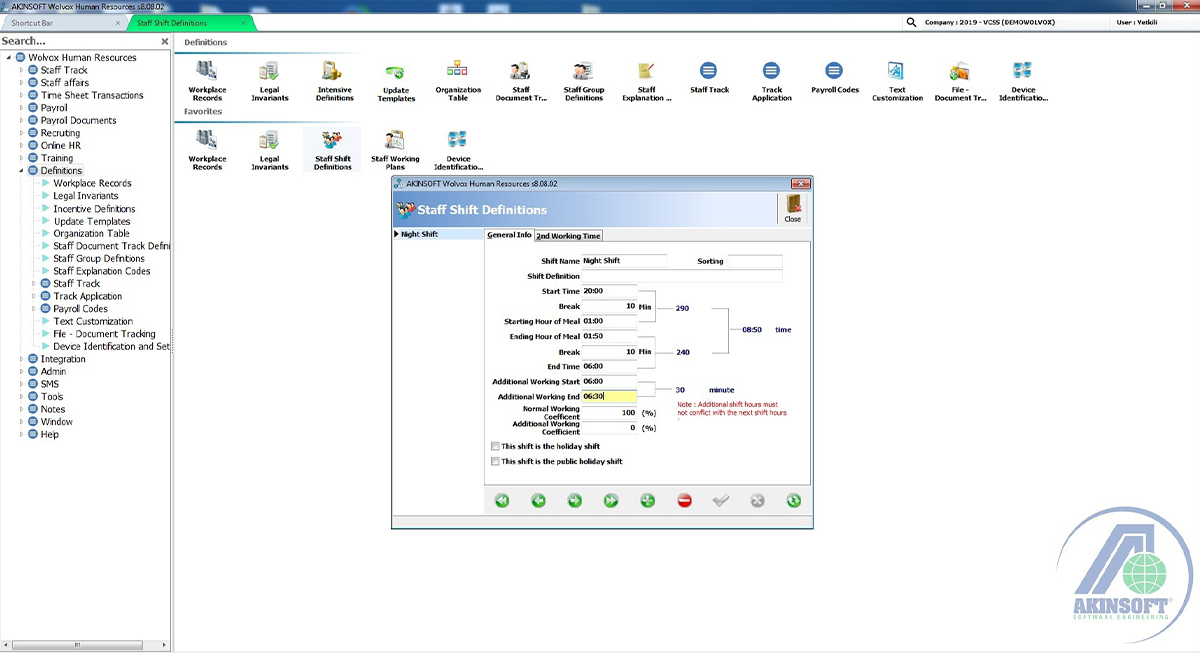Select Organization Table in tree
This screenshot has width=1200, height=653.
click(92, 234)
